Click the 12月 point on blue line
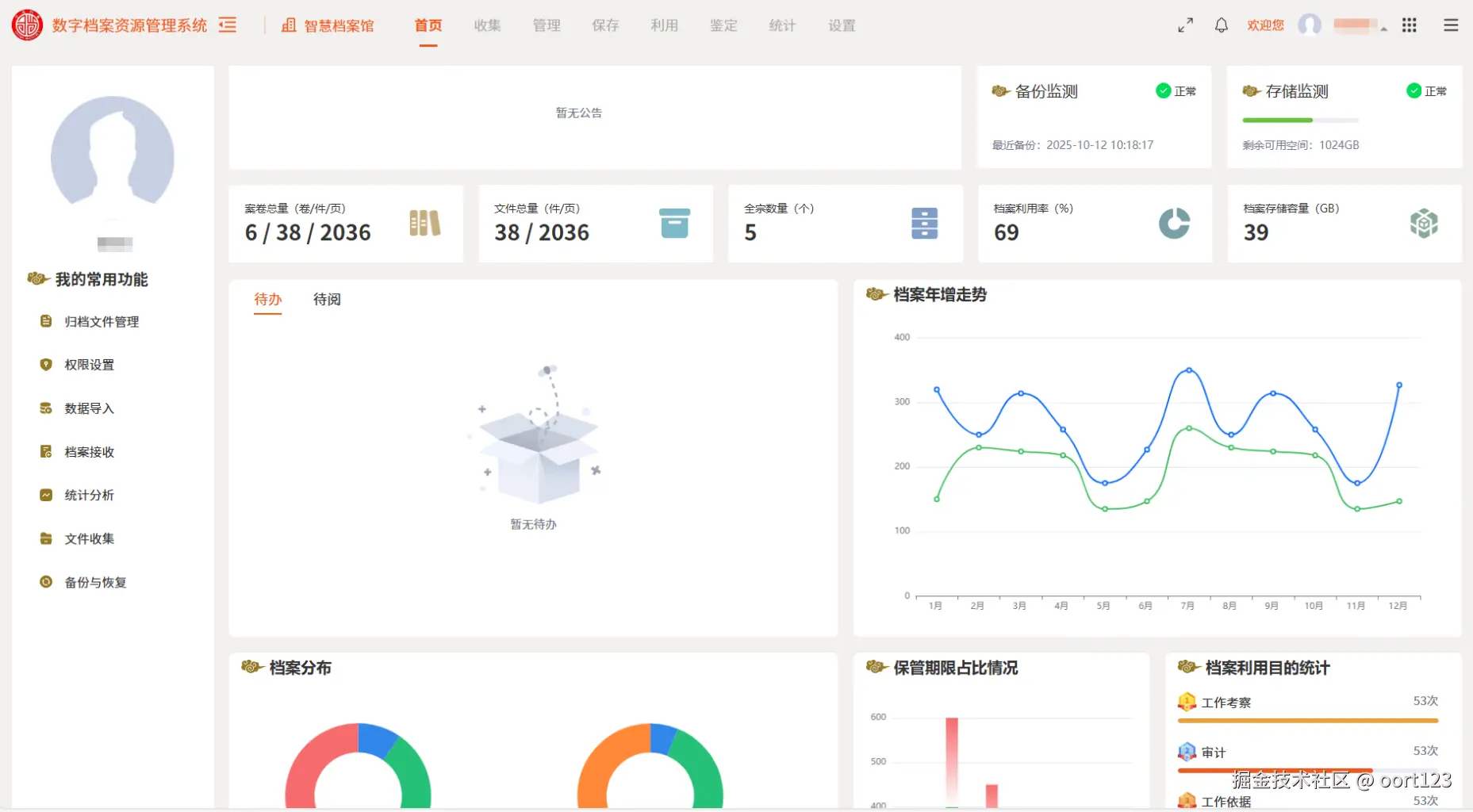1473x812 pixels. pos(1399,385)
